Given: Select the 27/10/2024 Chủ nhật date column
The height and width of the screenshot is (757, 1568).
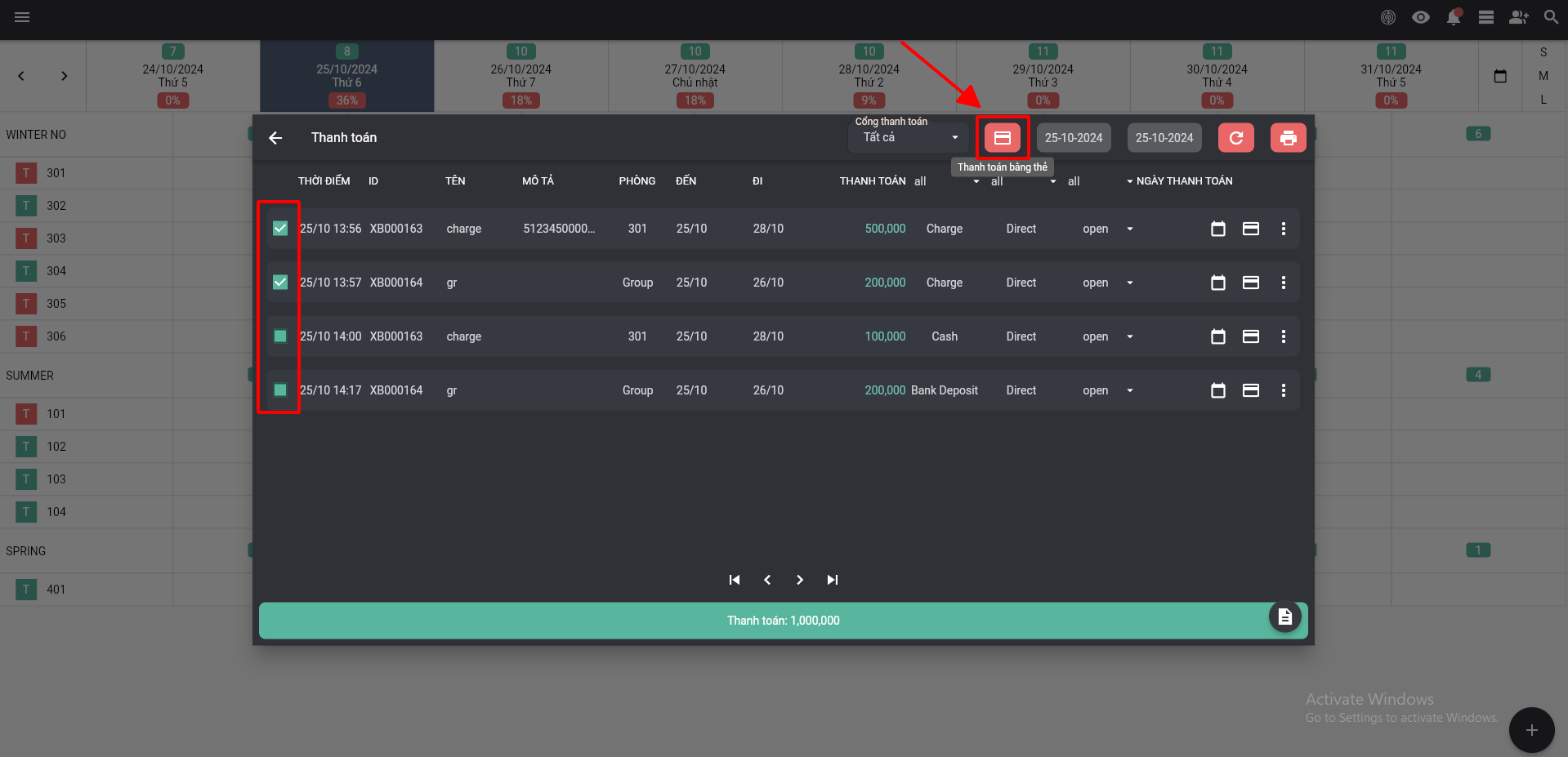Looking at the screenshot, I should [x=695, y=76].
